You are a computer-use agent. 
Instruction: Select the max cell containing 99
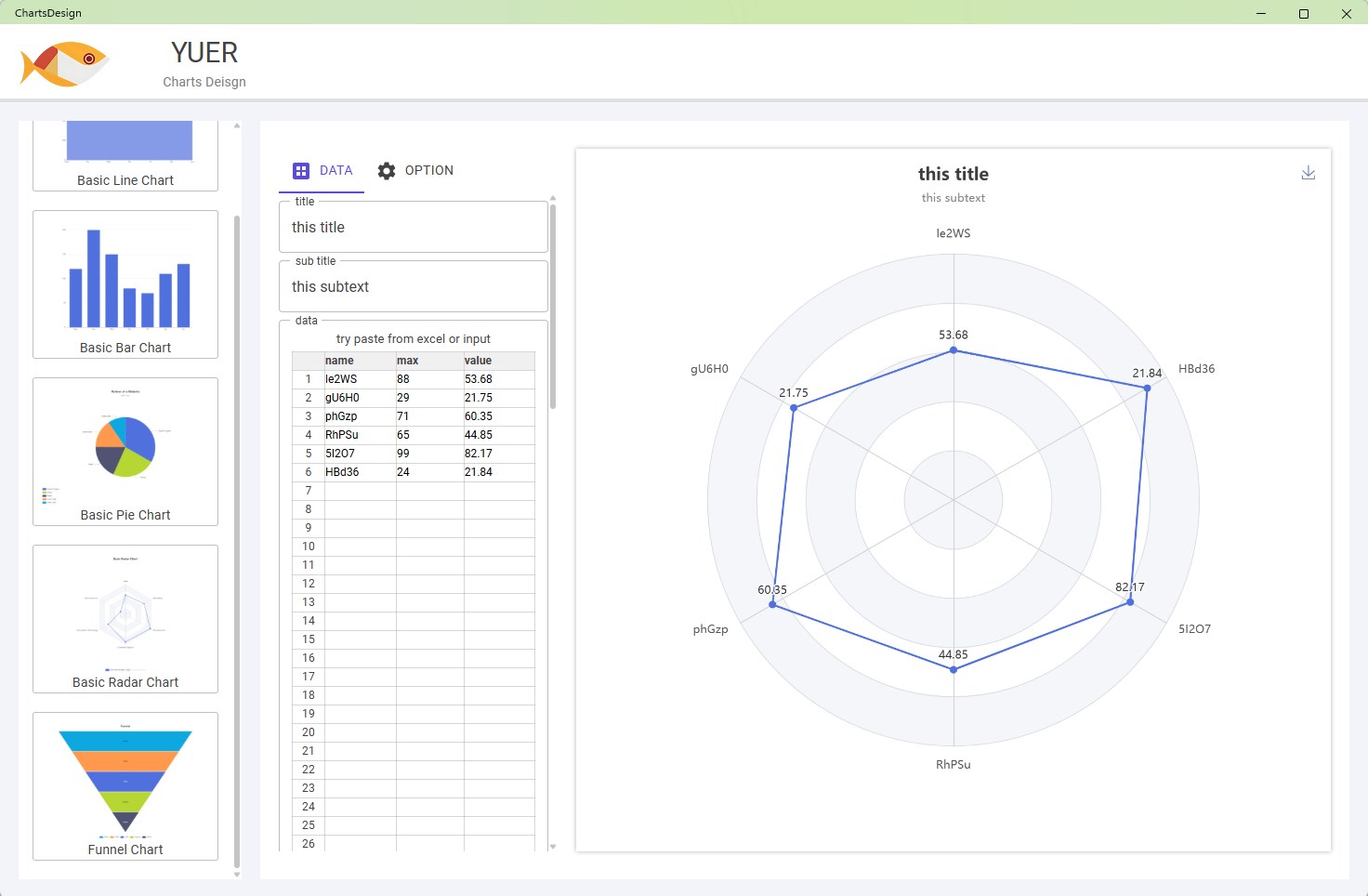point(429,454)
